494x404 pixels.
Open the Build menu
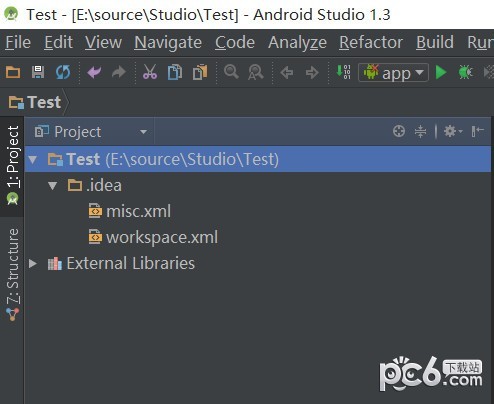point(435,42)
